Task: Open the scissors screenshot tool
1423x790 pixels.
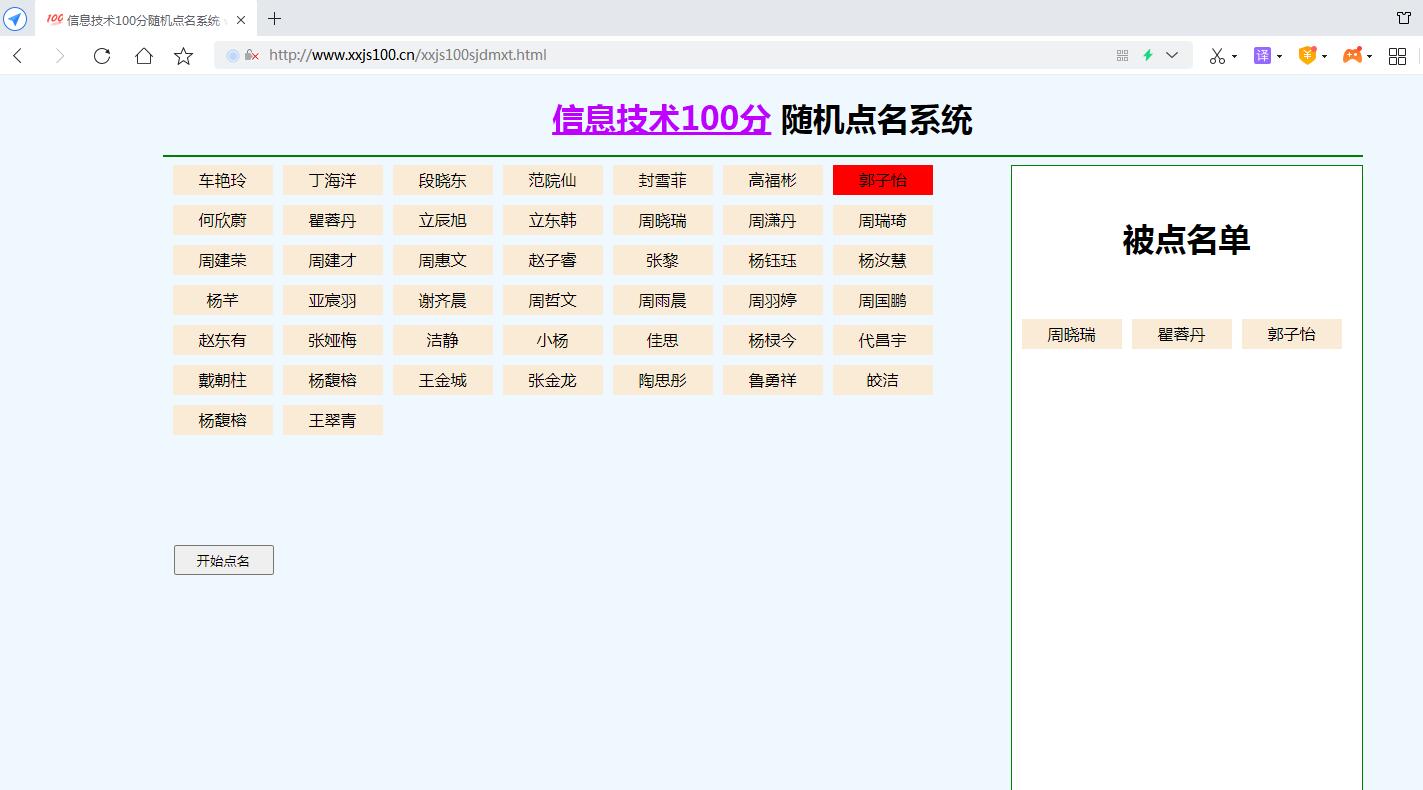Action: [1217, 56]
